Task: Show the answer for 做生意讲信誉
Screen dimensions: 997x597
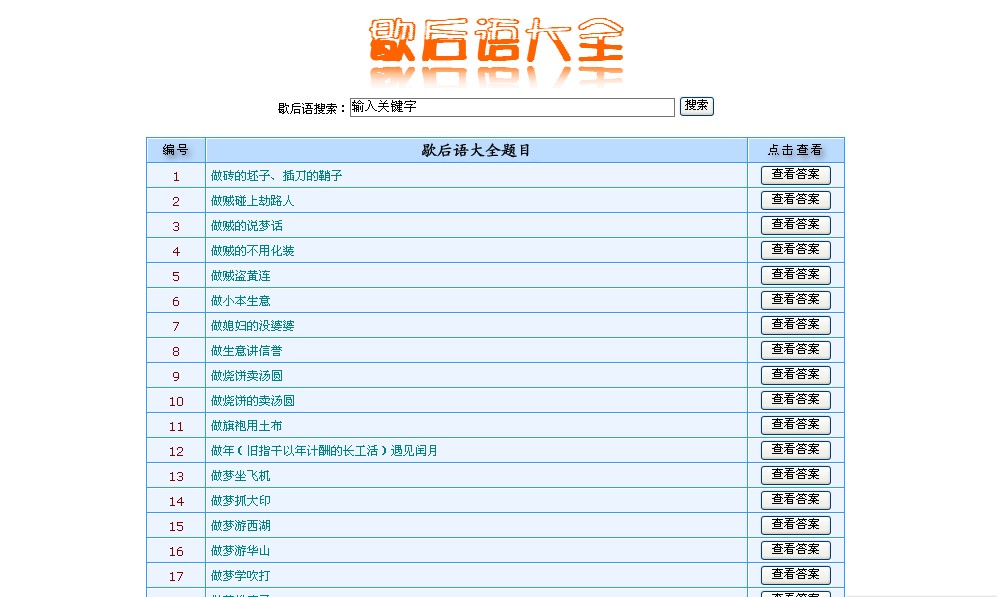Action: (x=796, y=350)
